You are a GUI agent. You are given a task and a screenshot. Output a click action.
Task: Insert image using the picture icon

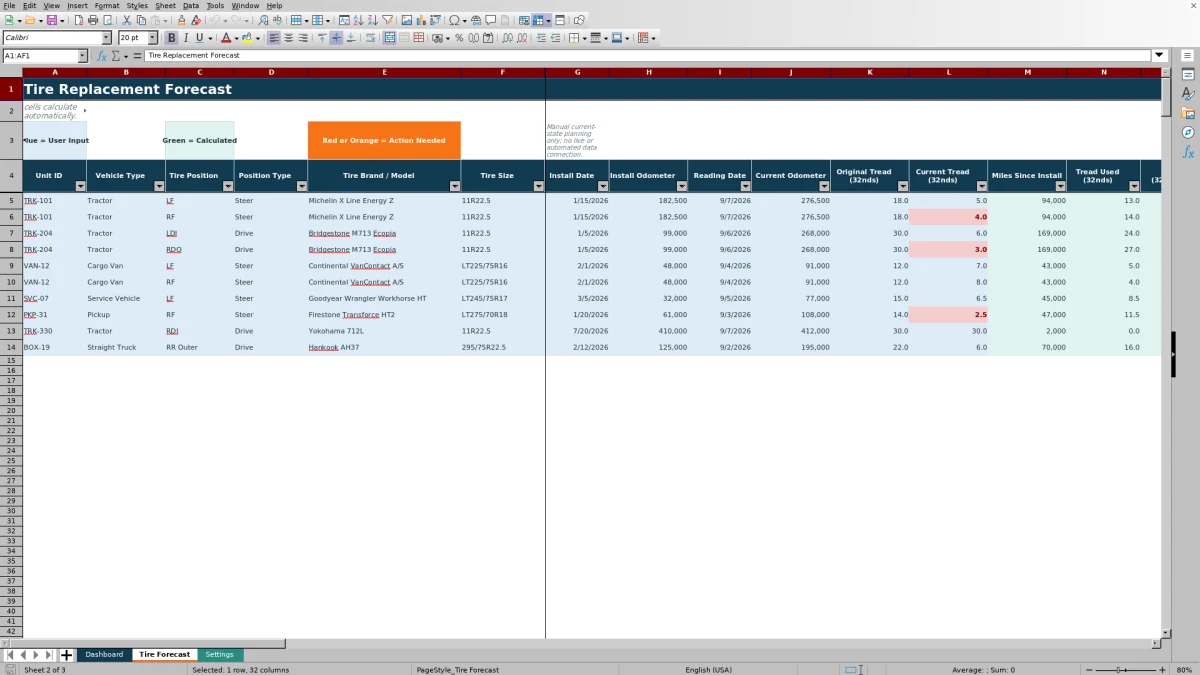tap(407, 20)
